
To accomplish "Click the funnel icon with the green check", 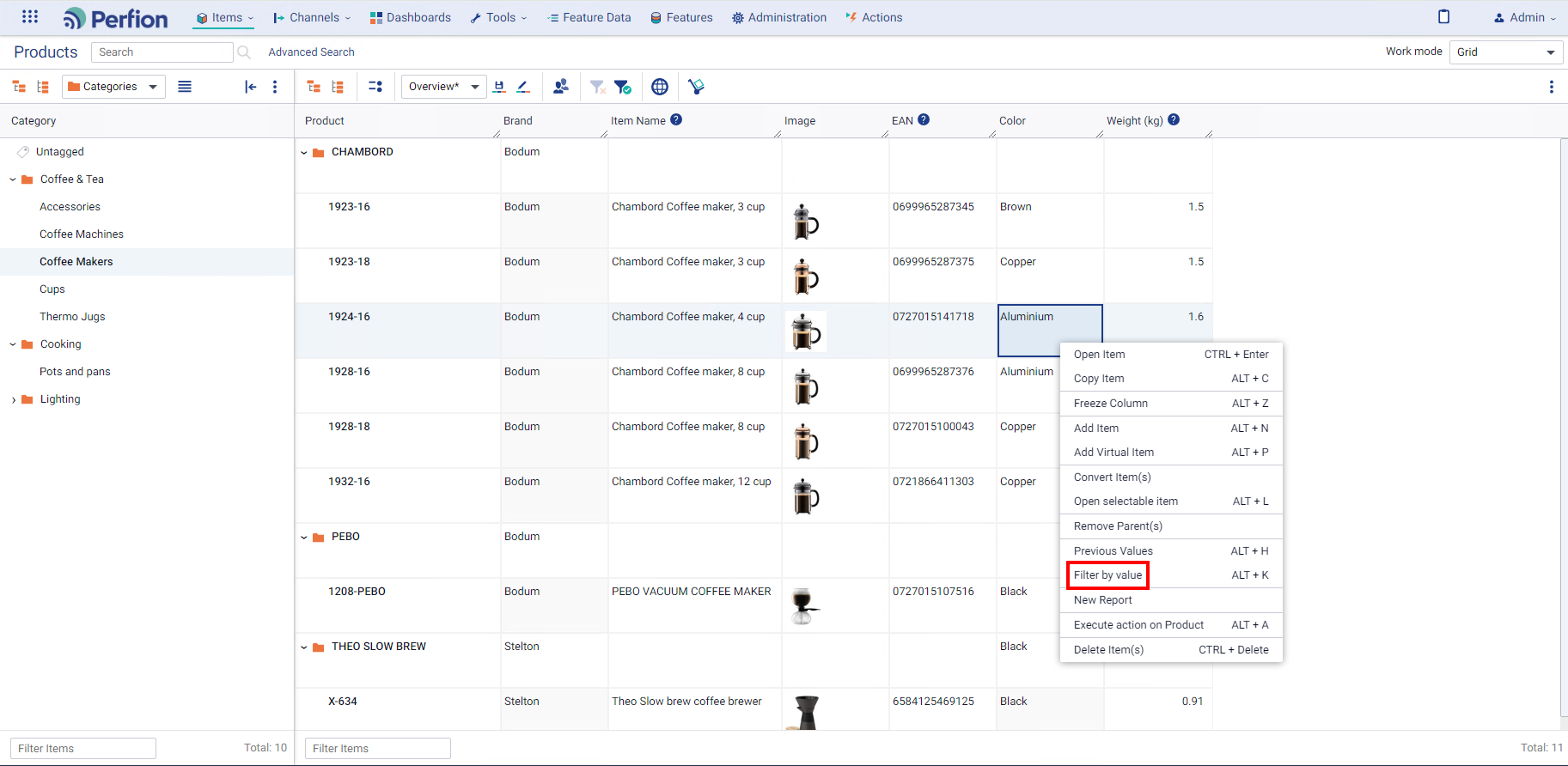I will tap(623, 87).
